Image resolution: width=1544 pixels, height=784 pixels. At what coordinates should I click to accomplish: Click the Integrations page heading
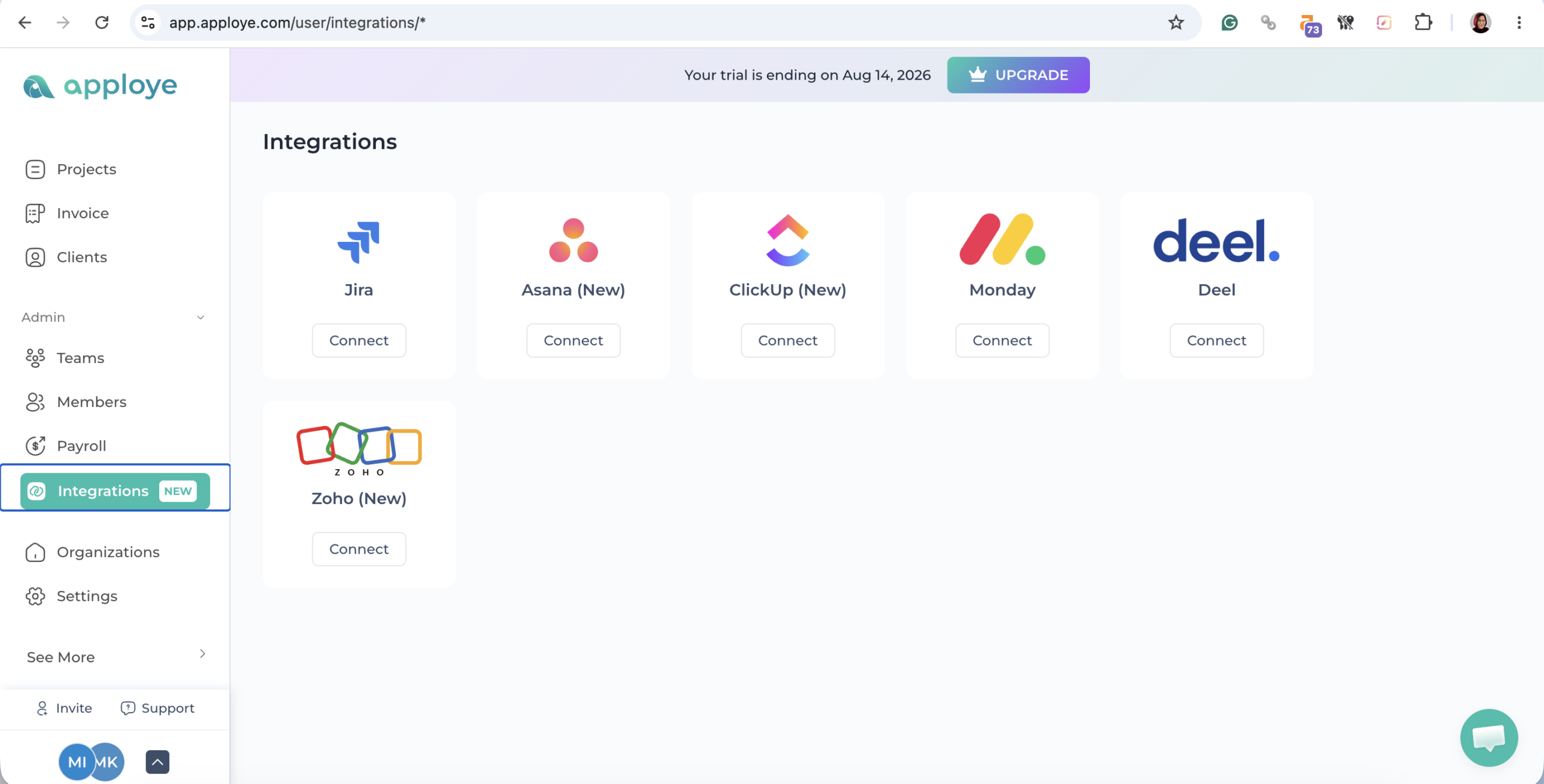tap(330, 142)
